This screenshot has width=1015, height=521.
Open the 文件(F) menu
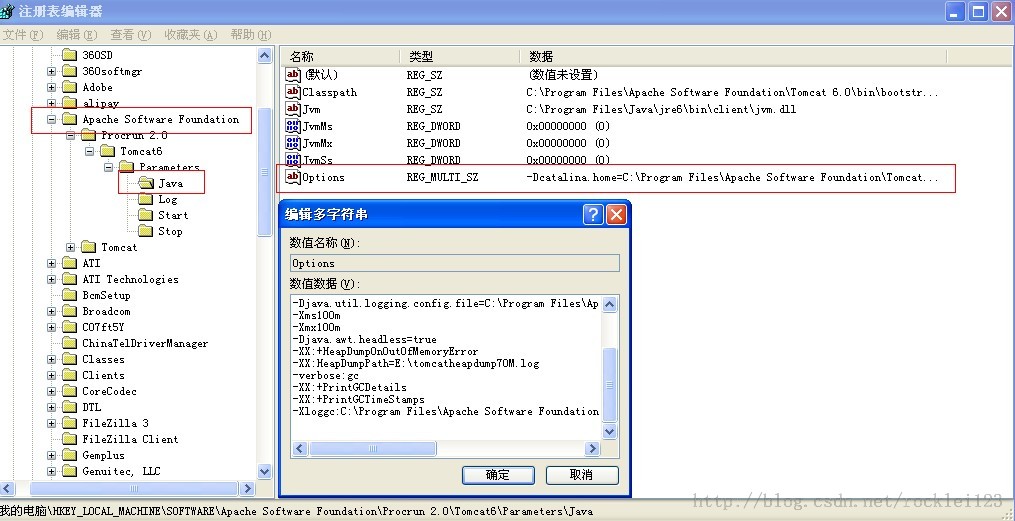pos(22,34)
